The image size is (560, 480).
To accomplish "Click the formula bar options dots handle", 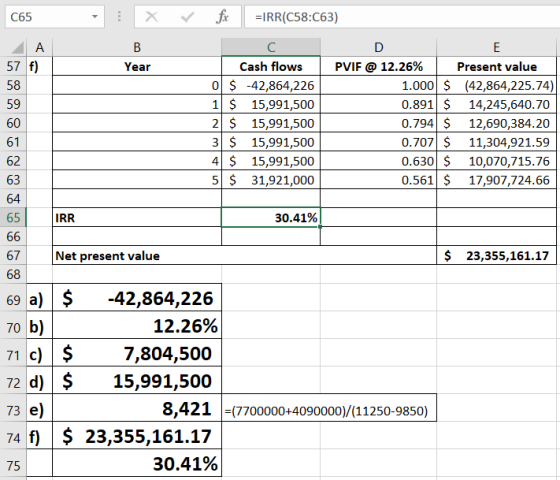I will click(x=119, y=16).
